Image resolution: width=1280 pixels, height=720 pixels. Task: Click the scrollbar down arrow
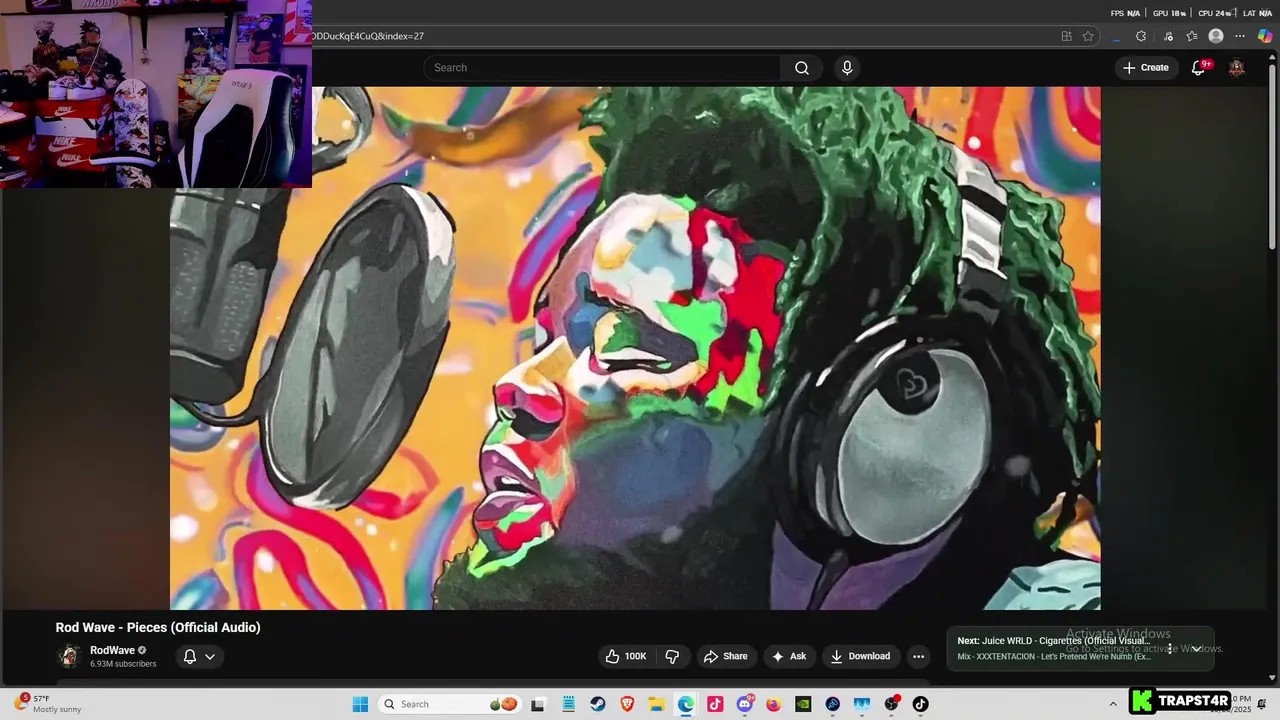click(x=1272, y=679)
